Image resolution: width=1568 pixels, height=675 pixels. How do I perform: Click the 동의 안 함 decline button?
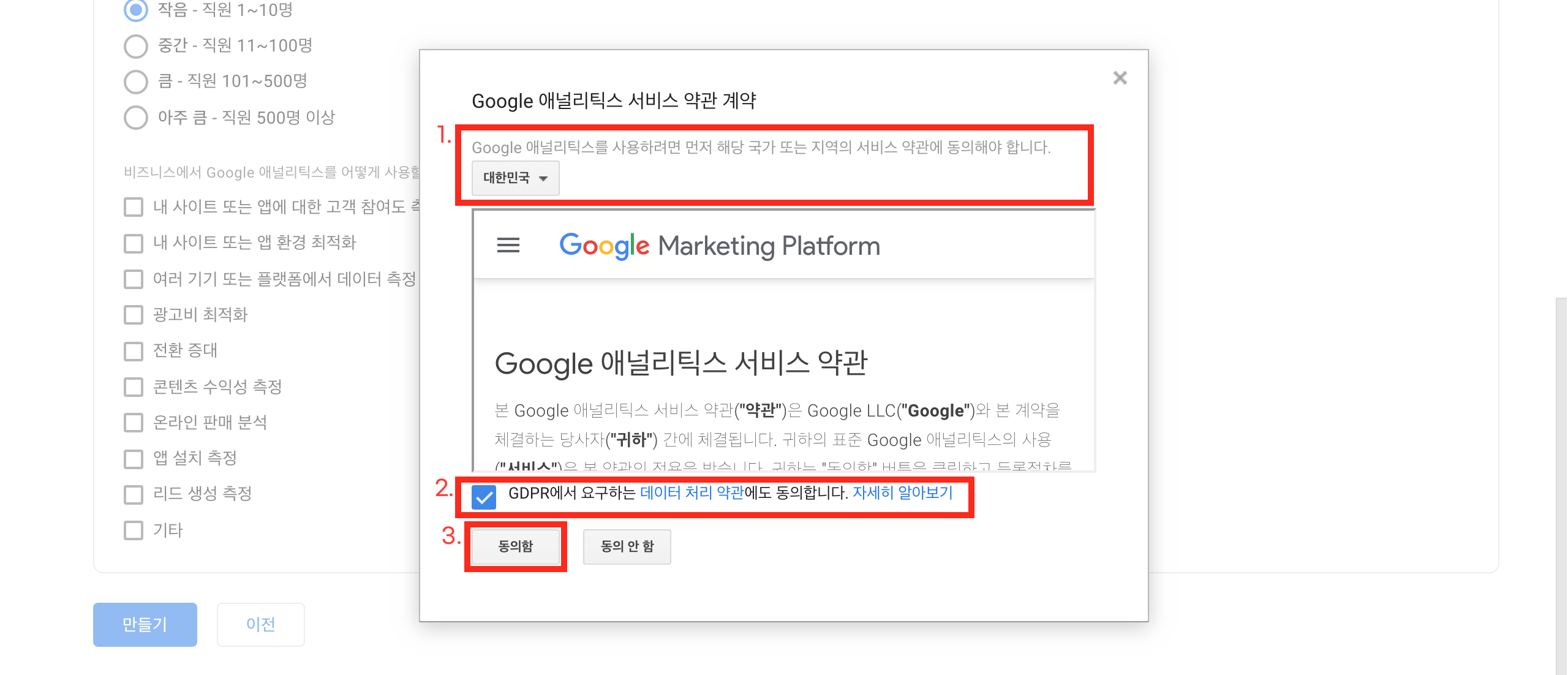(627, 546)
